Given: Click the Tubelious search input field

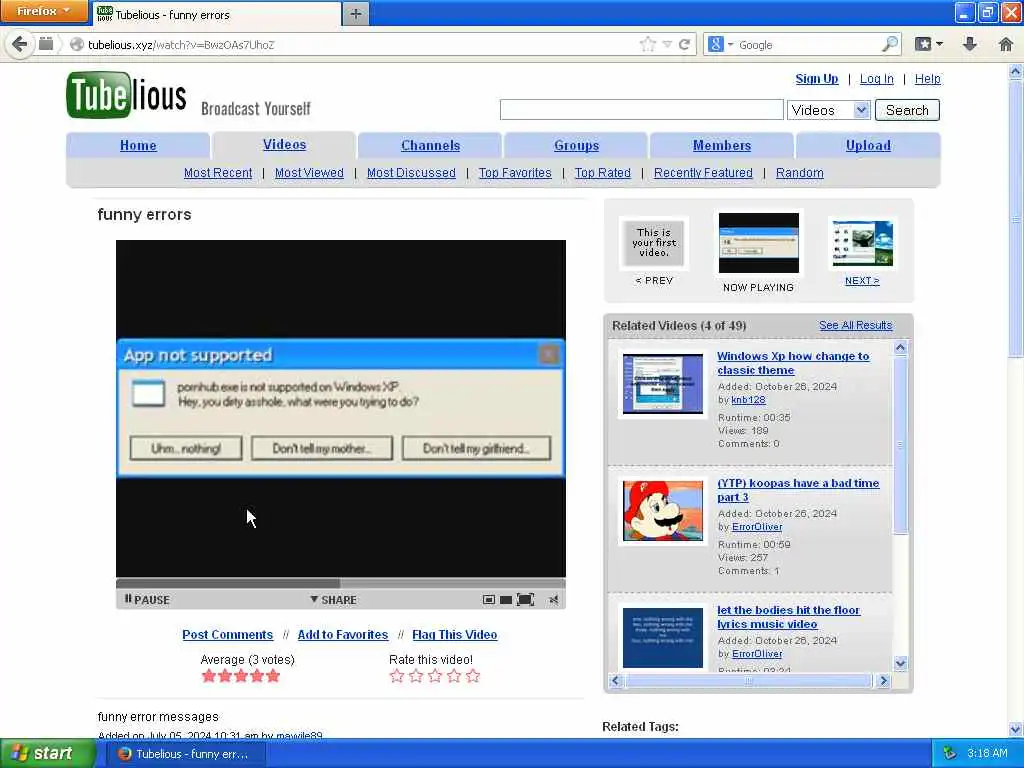Looking at the screenshot, I should (x=641, y=110).
